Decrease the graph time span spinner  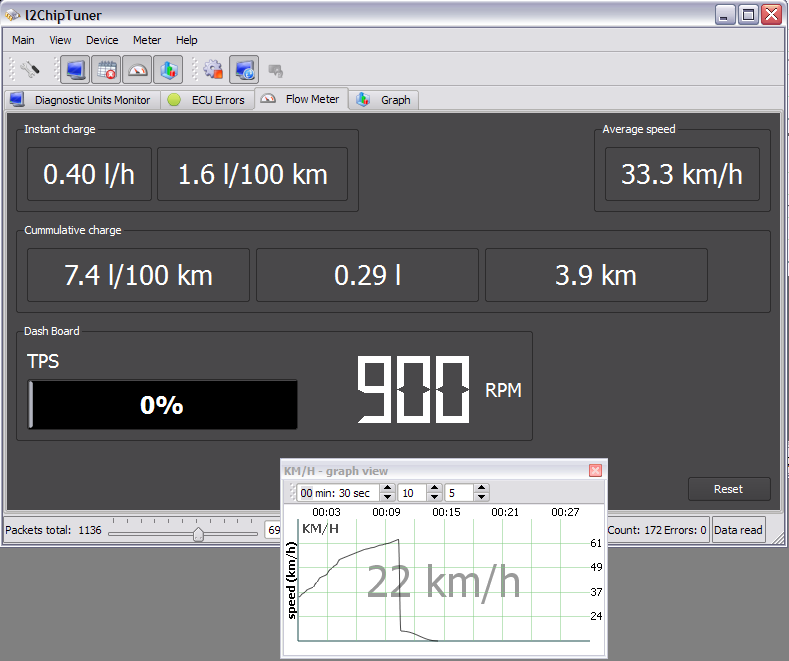[x=387, y=497]
